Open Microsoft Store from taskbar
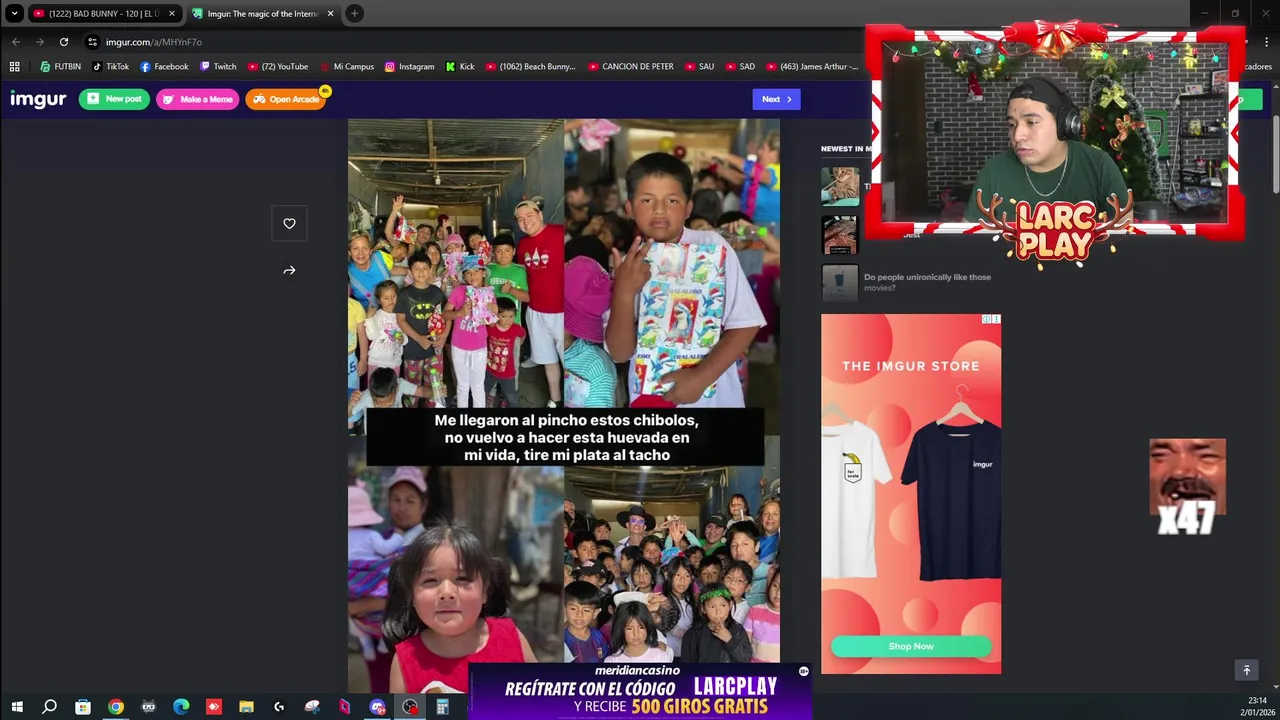1280x720 pixels. click(x=83, y=707)
